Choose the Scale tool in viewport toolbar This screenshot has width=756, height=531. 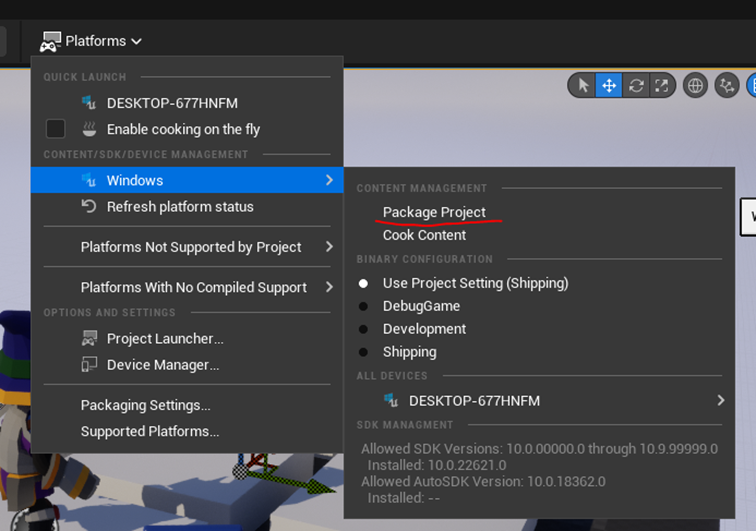662,86
